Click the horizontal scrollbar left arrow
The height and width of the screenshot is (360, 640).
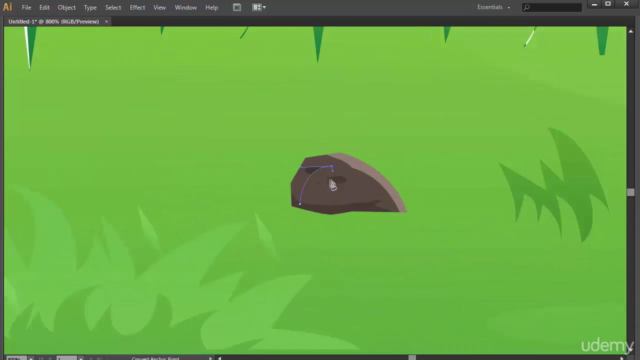point(220,358)
